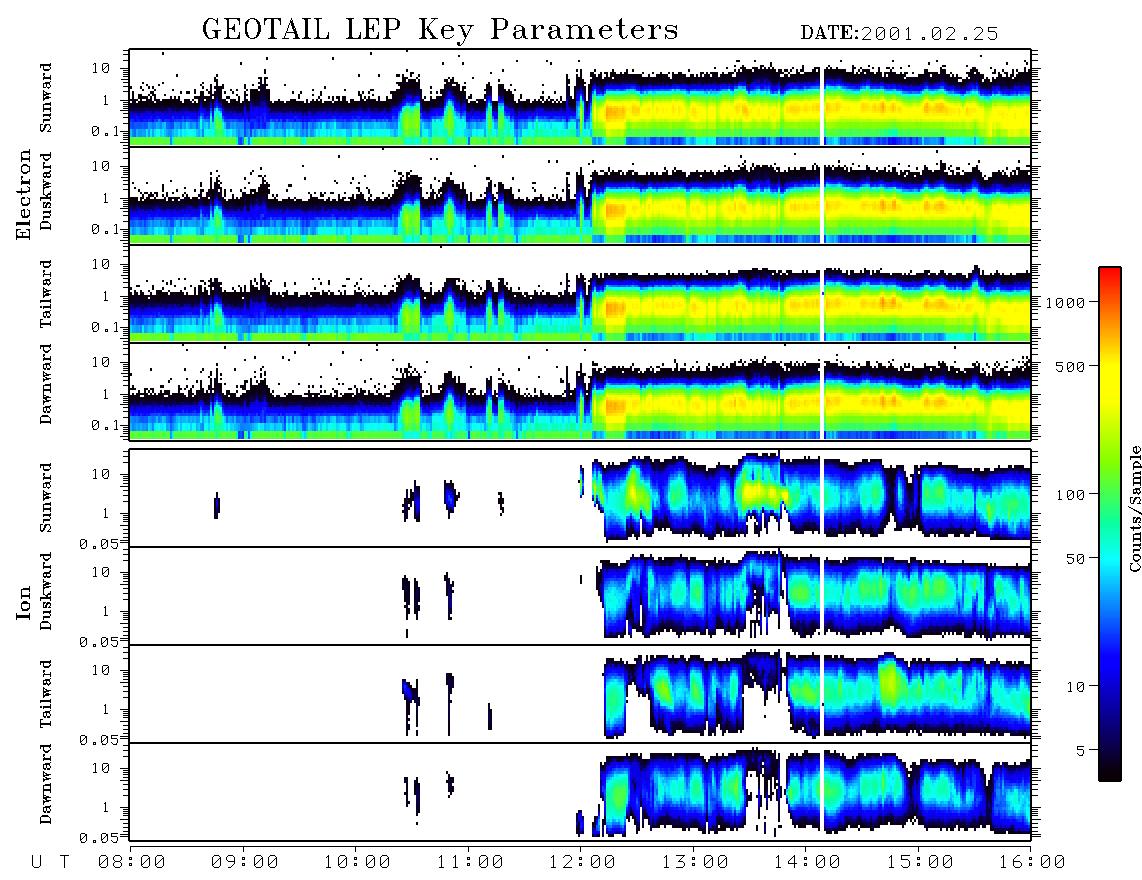Click the 14:00 time tick label
This screenshot has height=880, width=1142.
pos(807,862)
